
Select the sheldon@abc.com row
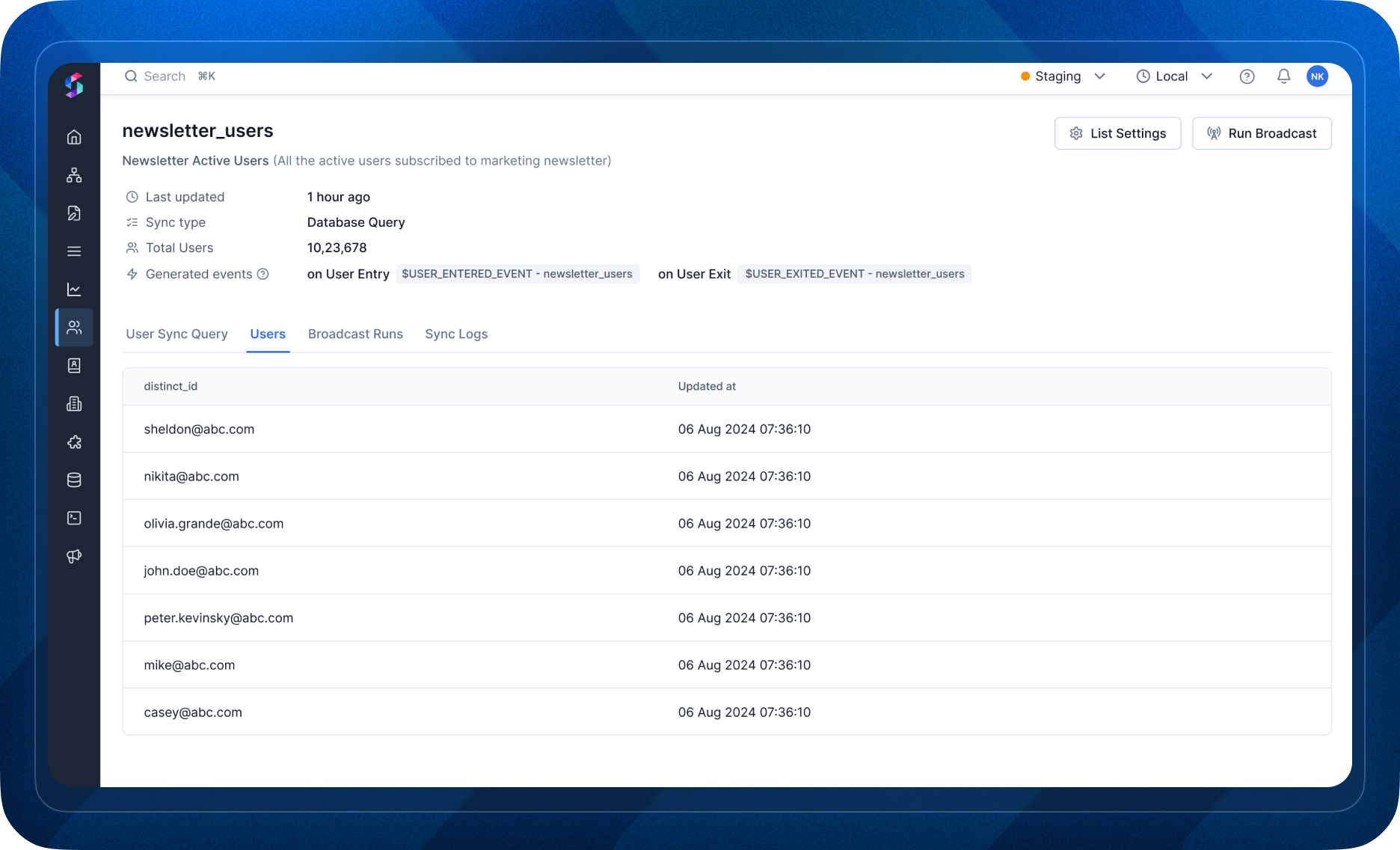tap(727, 429)
